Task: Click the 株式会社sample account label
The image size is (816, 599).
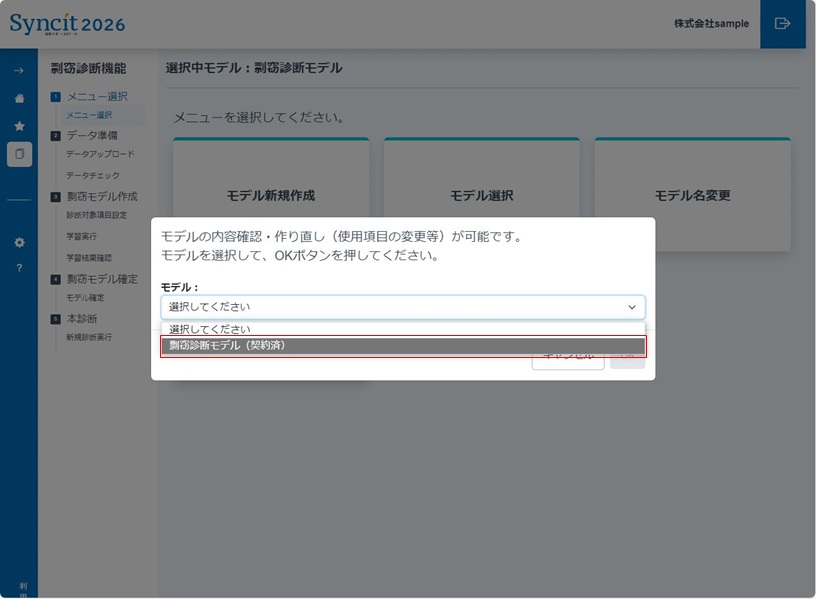Action: [712, 23]
